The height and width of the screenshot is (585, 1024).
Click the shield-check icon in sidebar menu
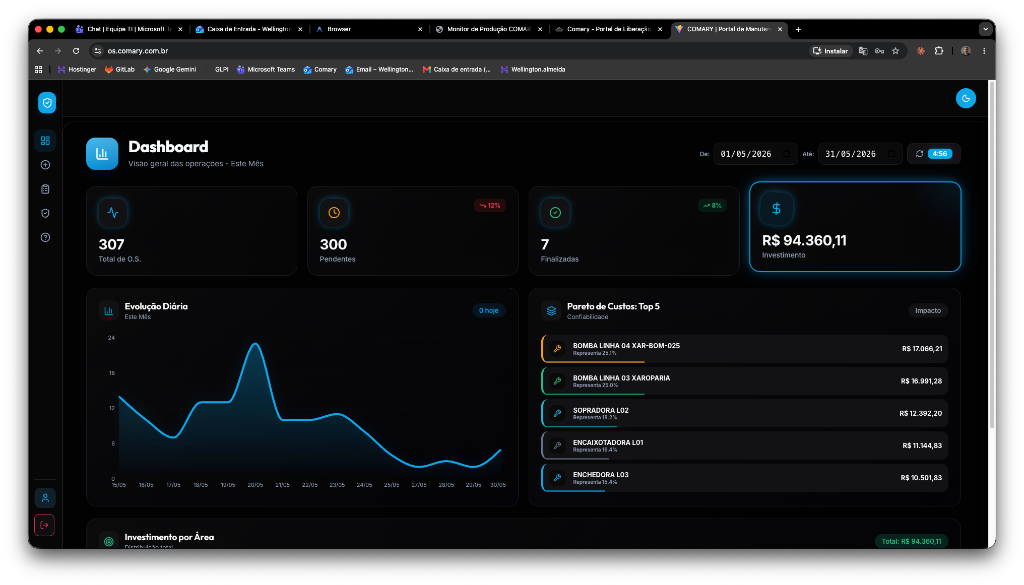[x=45, y=213]
